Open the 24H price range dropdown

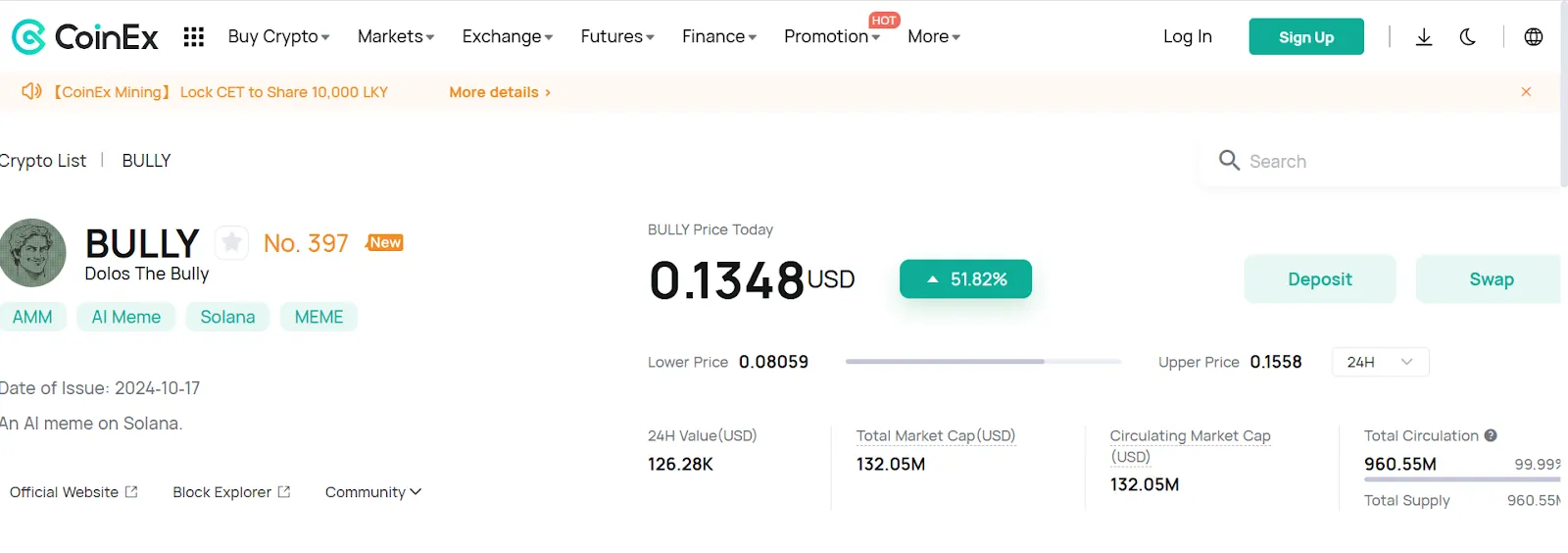1380,362
